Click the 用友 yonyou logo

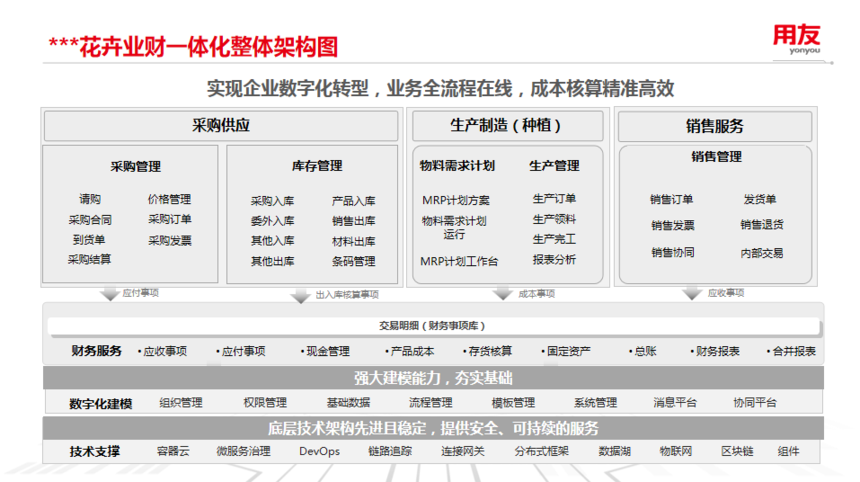(796, 39)
